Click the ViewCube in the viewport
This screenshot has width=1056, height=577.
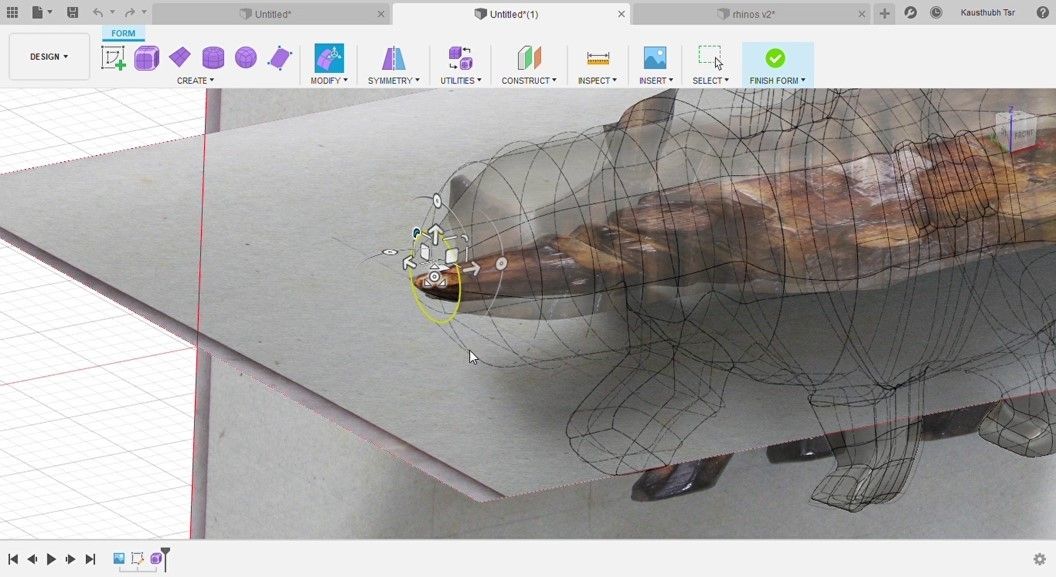pyautogui.click(x=1015, y=129)
